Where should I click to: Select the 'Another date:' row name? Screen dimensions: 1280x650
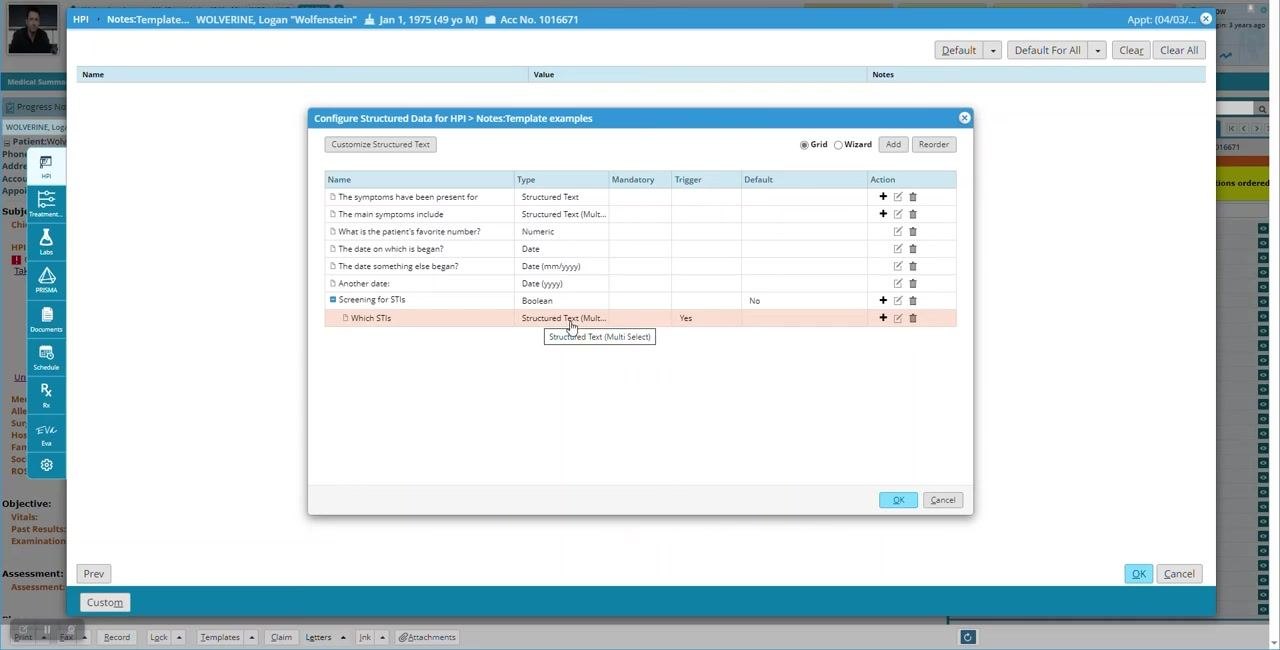364,284
